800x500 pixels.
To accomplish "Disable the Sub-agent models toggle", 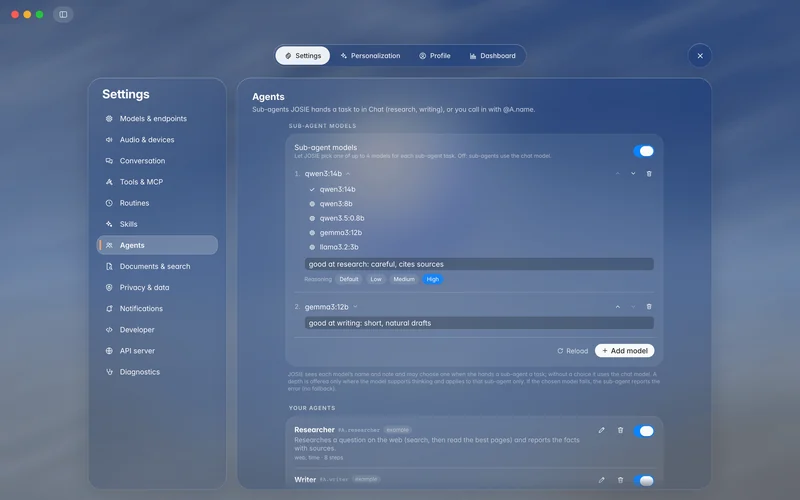I will [x=643, y=151].
